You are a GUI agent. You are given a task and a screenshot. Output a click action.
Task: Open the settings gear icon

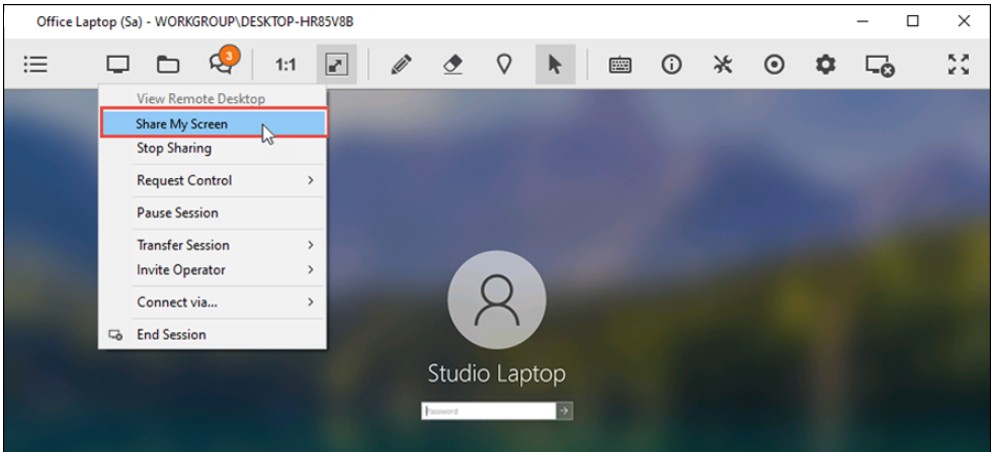point(825,64)
